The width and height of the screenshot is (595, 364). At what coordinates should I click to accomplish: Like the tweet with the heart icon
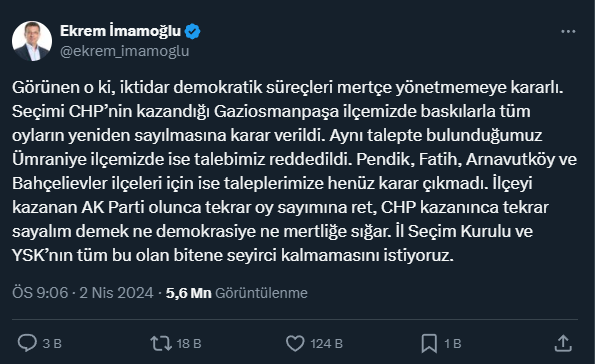coord(295,343)
